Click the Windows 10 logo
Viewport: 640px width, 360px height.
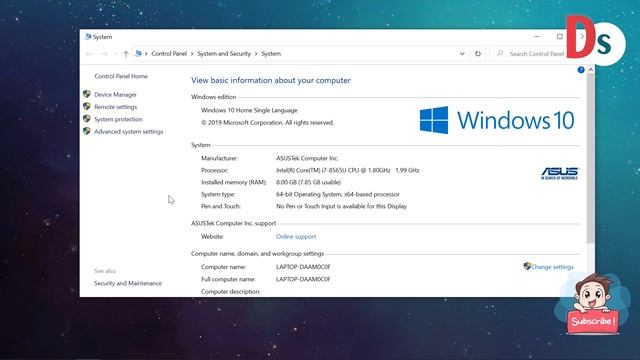(497, 120)
